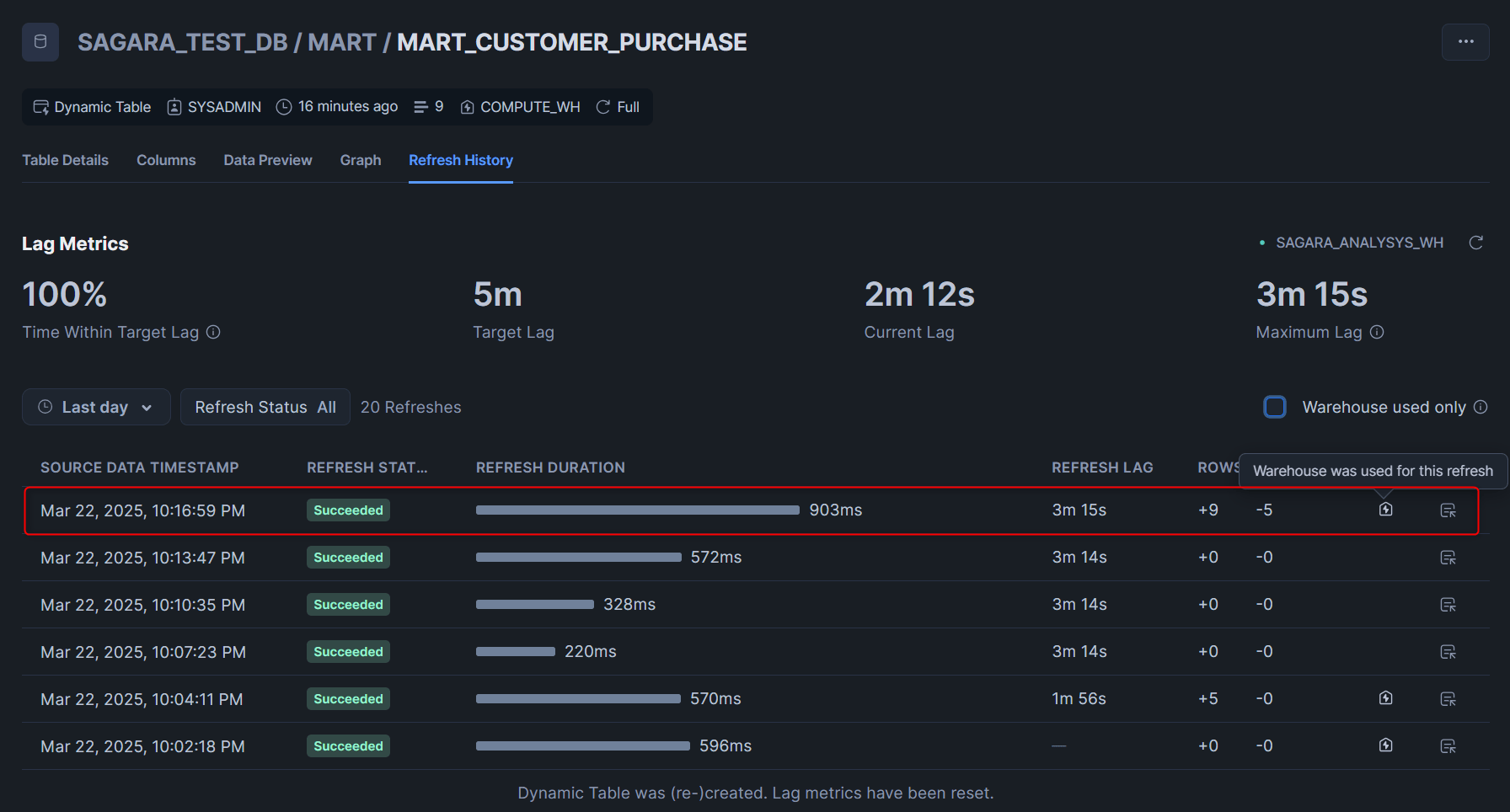
Task: Click the timestamp Mar 22, 2025, 10:04:11 PM
Action: point(142,699)
